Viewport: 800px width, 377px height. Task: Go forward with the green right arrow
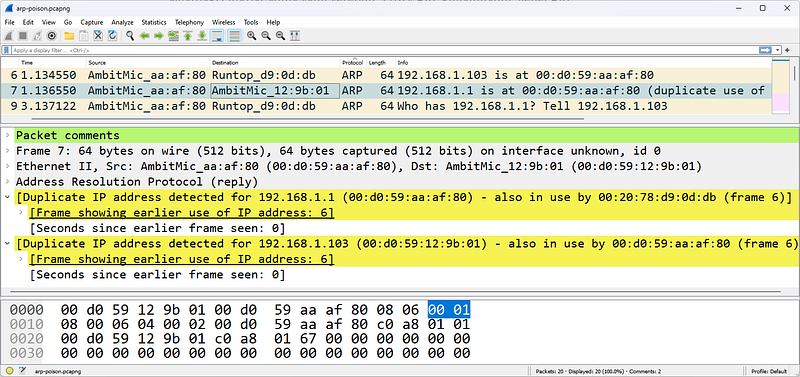(x=159, y=36)
